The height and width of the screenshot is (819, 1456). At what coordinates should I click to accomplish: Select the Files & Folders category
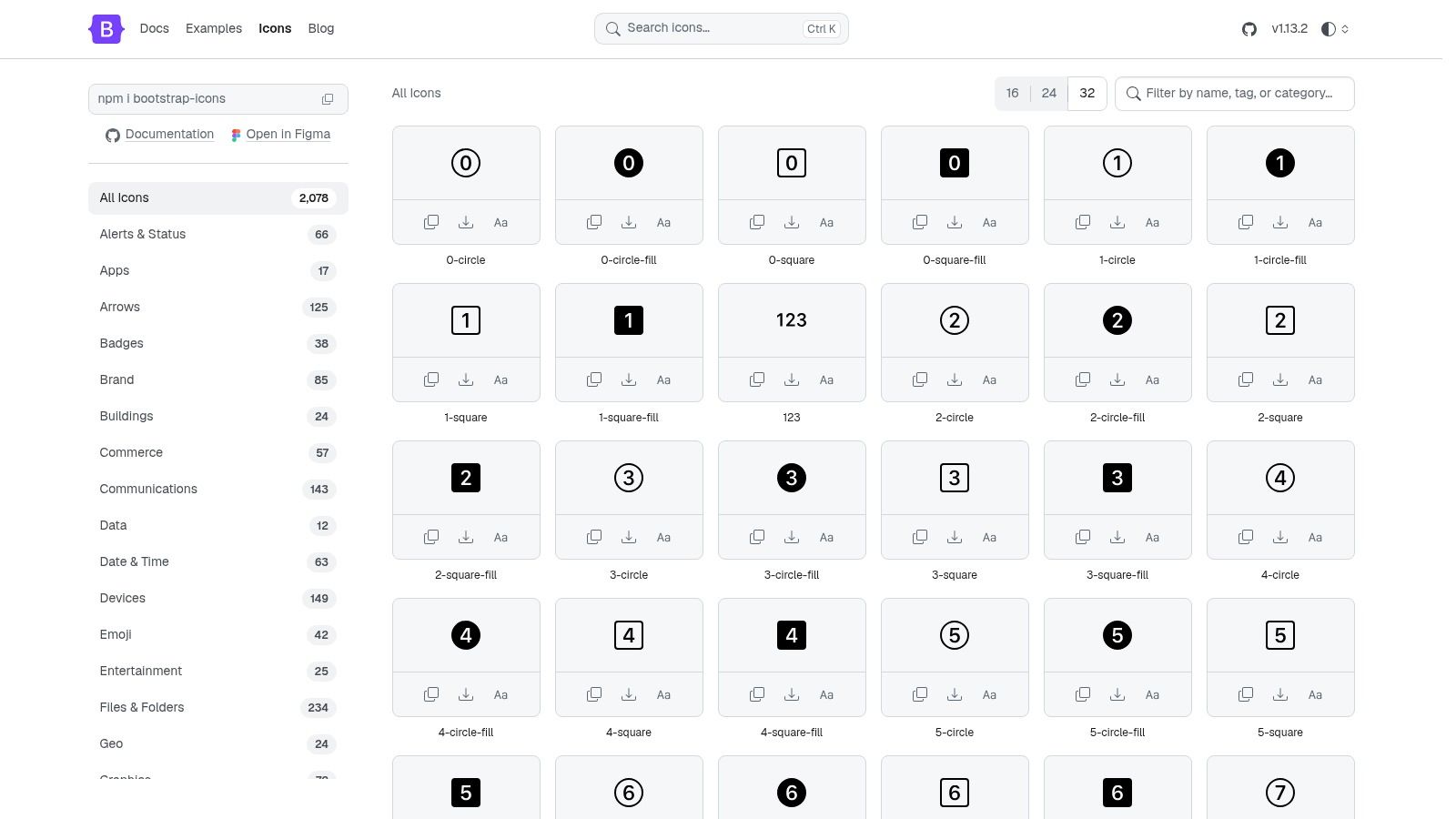coord(218,708)
